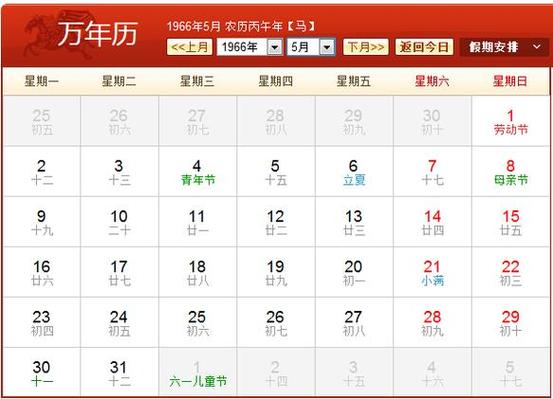
Task: Go to next month with 下月>>
Action: [x=366, y=47]
